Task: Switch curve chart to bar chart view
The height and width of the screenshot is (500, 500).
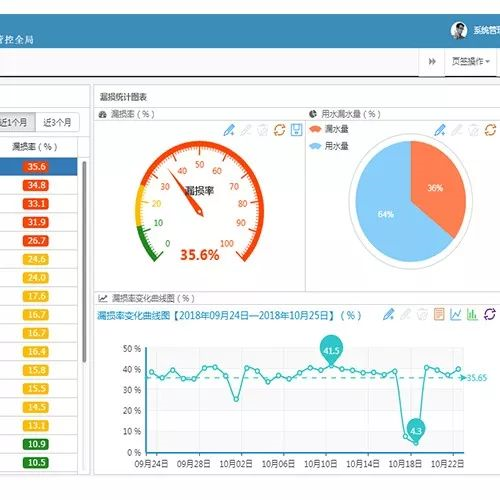Action: click(472, 314)
